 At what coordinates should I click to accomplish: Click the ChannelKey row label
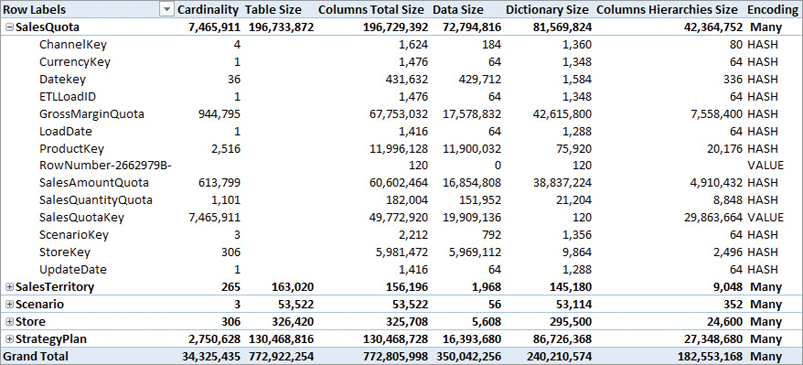coord(73,45)
